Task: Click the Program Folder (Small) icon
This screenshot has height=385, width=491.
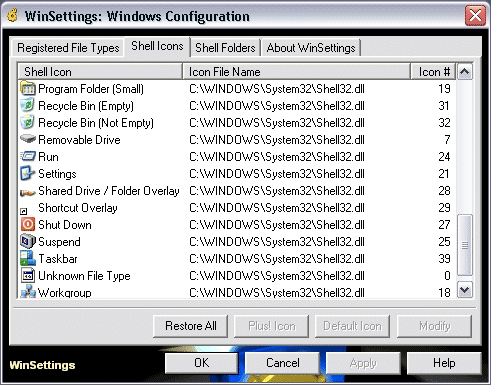Action: [x=28, y=88]
